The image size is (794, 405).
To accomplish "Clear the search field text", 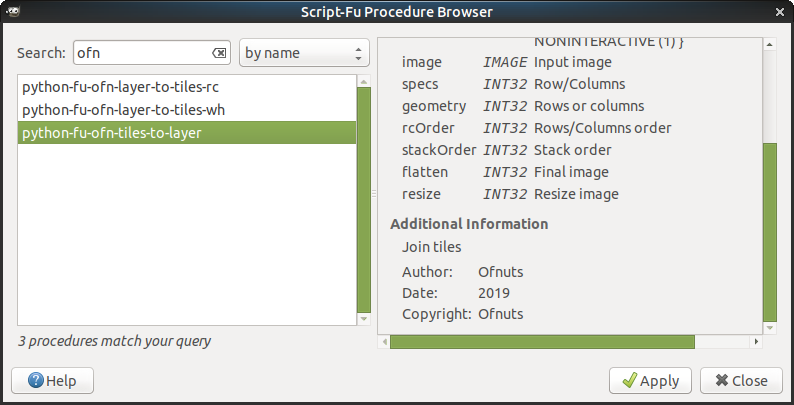I will [x=219, y=53].
